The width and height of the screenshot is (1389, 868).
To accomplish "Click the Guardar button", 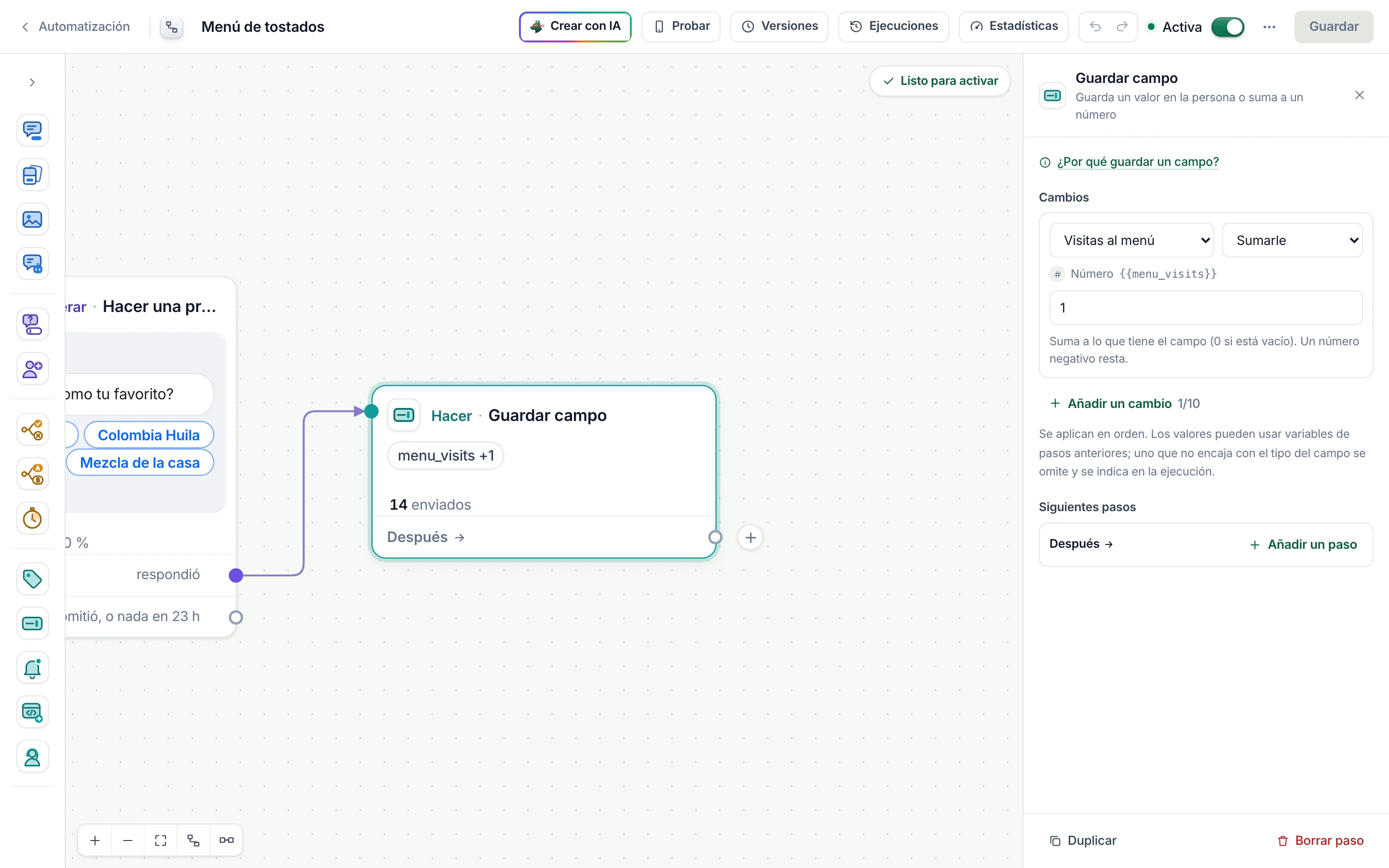I will click(1334, 27).
